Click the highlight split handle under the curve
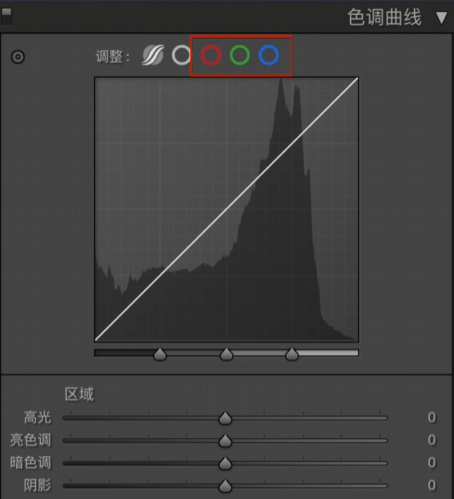 [292, 354]
